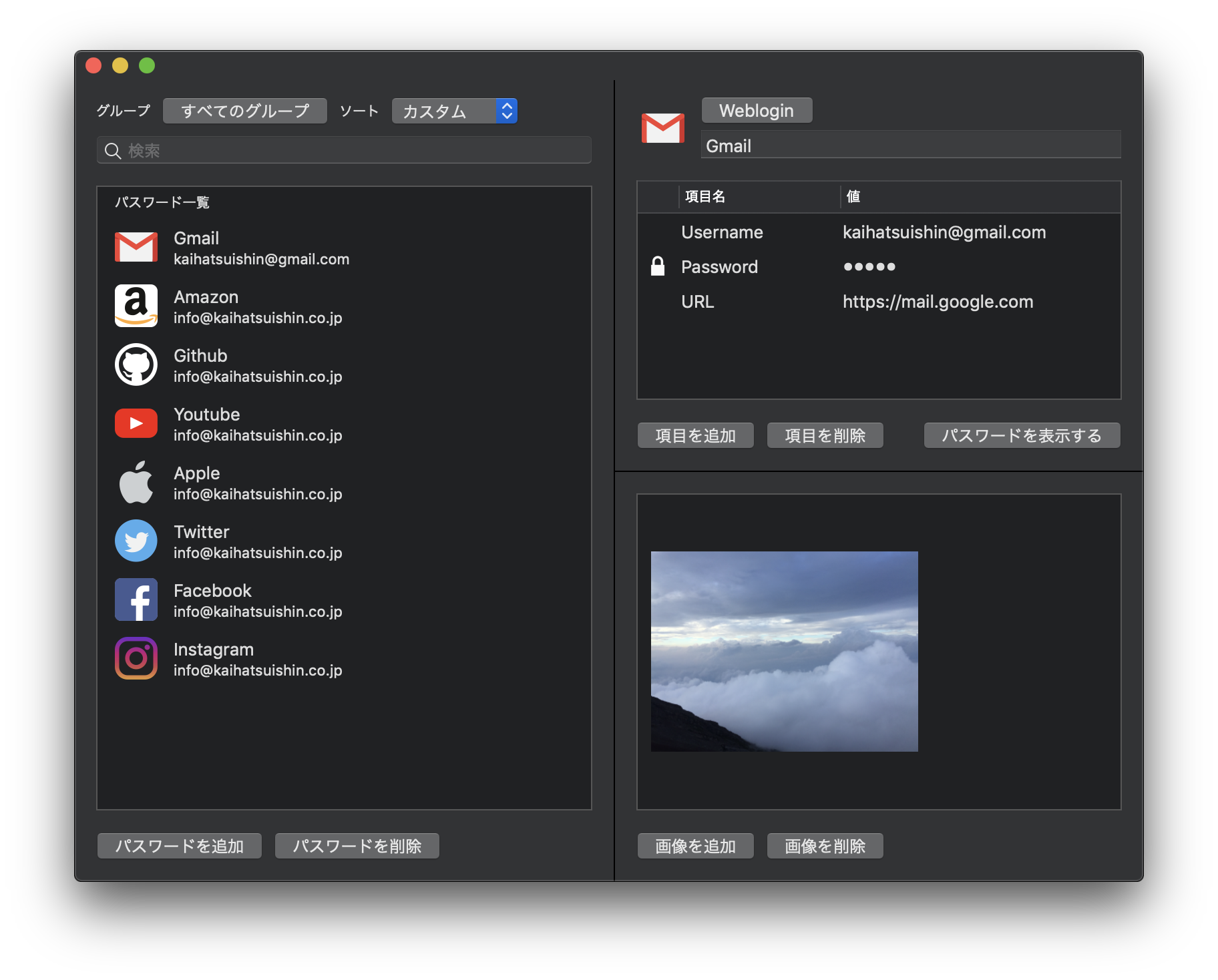Click the Facebook logo icon
This screenshot has height=980, width=1218.
pyautogui.click(x=136, y=599)
